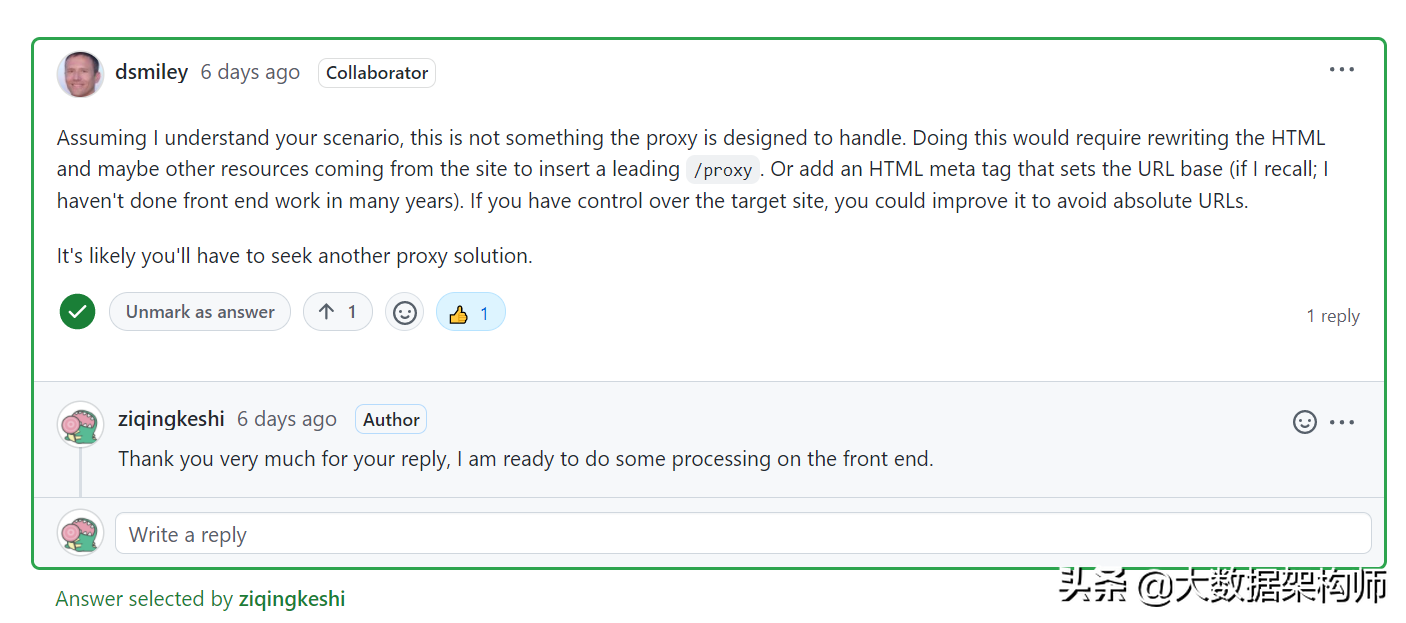
Task: Click the 6 days ago timestamp on the reply
Action: pyautogui.click(x=286, y=419)
